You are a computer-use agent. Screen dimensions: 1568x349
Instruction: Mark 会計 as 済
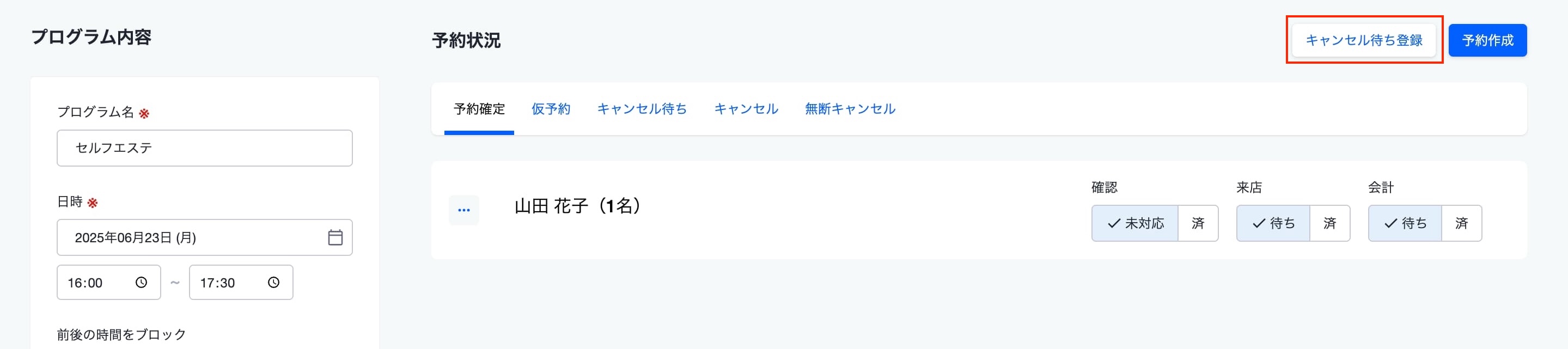pos(1461,223)
